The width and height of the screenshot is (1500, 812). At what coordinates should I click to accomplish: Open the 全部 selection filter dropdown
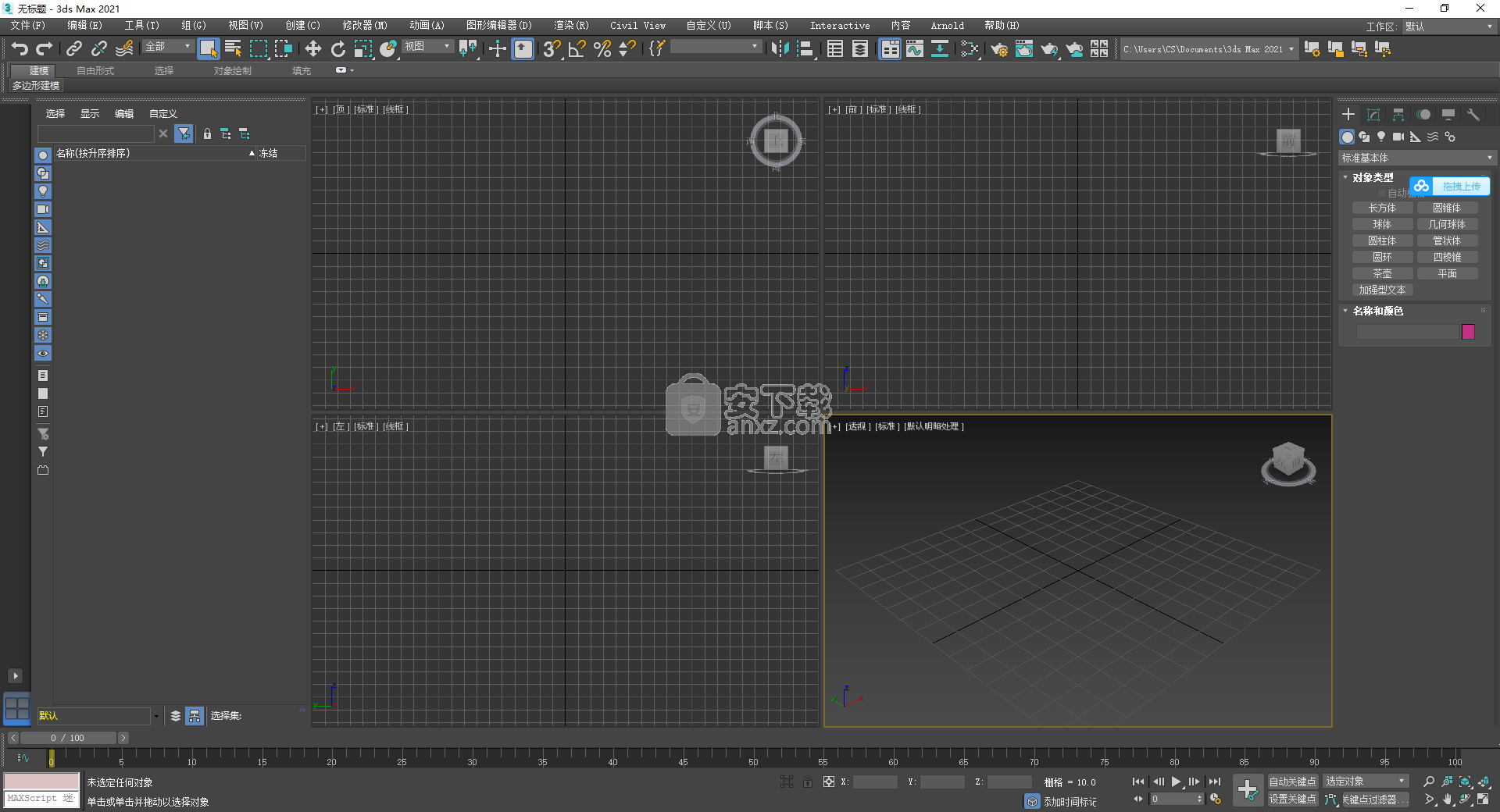click(x=168, y=47)
